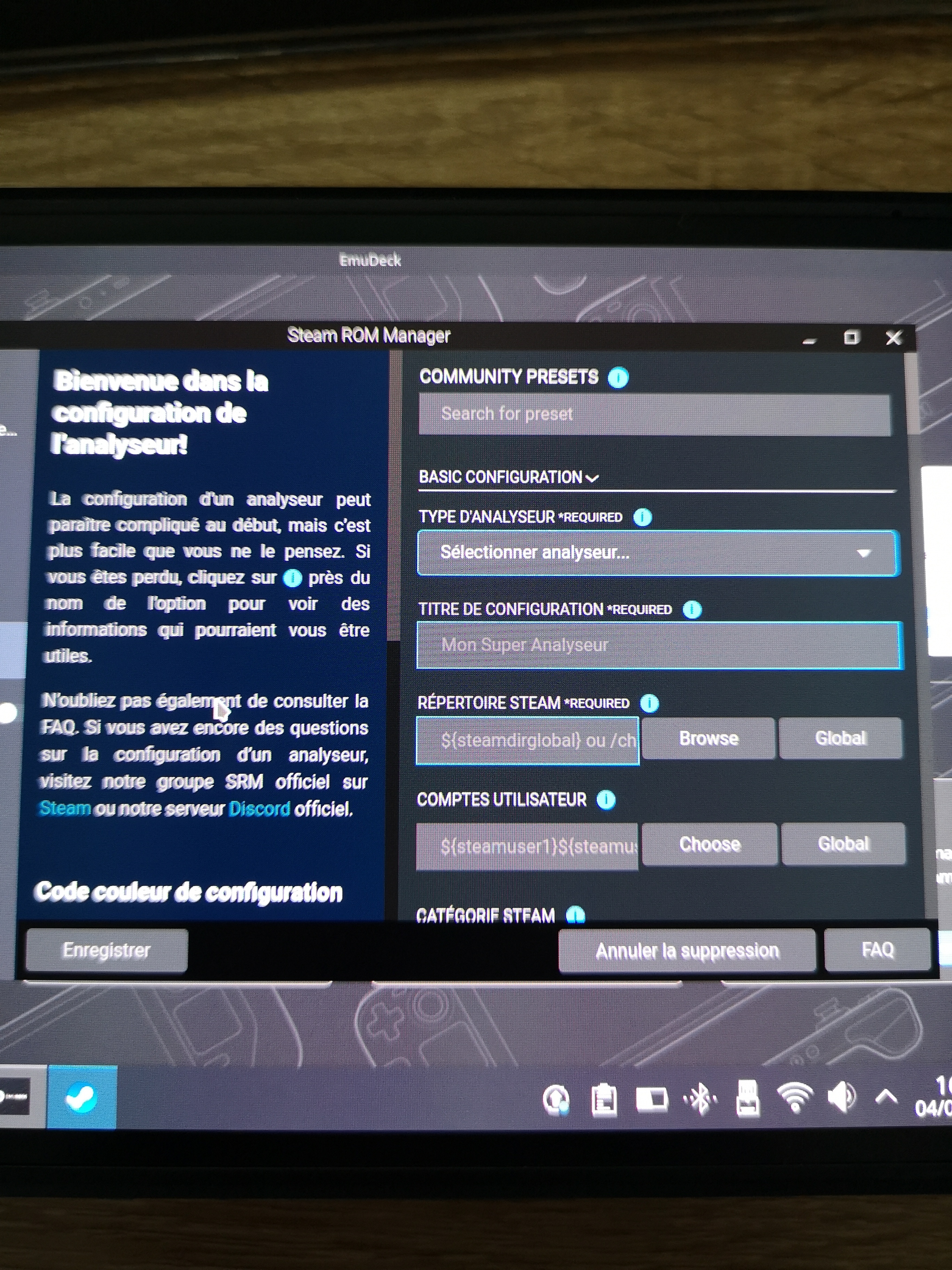The image size is (952, 1270).
Task: Click Choose button for user accounts
Action: [x=709, y=844]
